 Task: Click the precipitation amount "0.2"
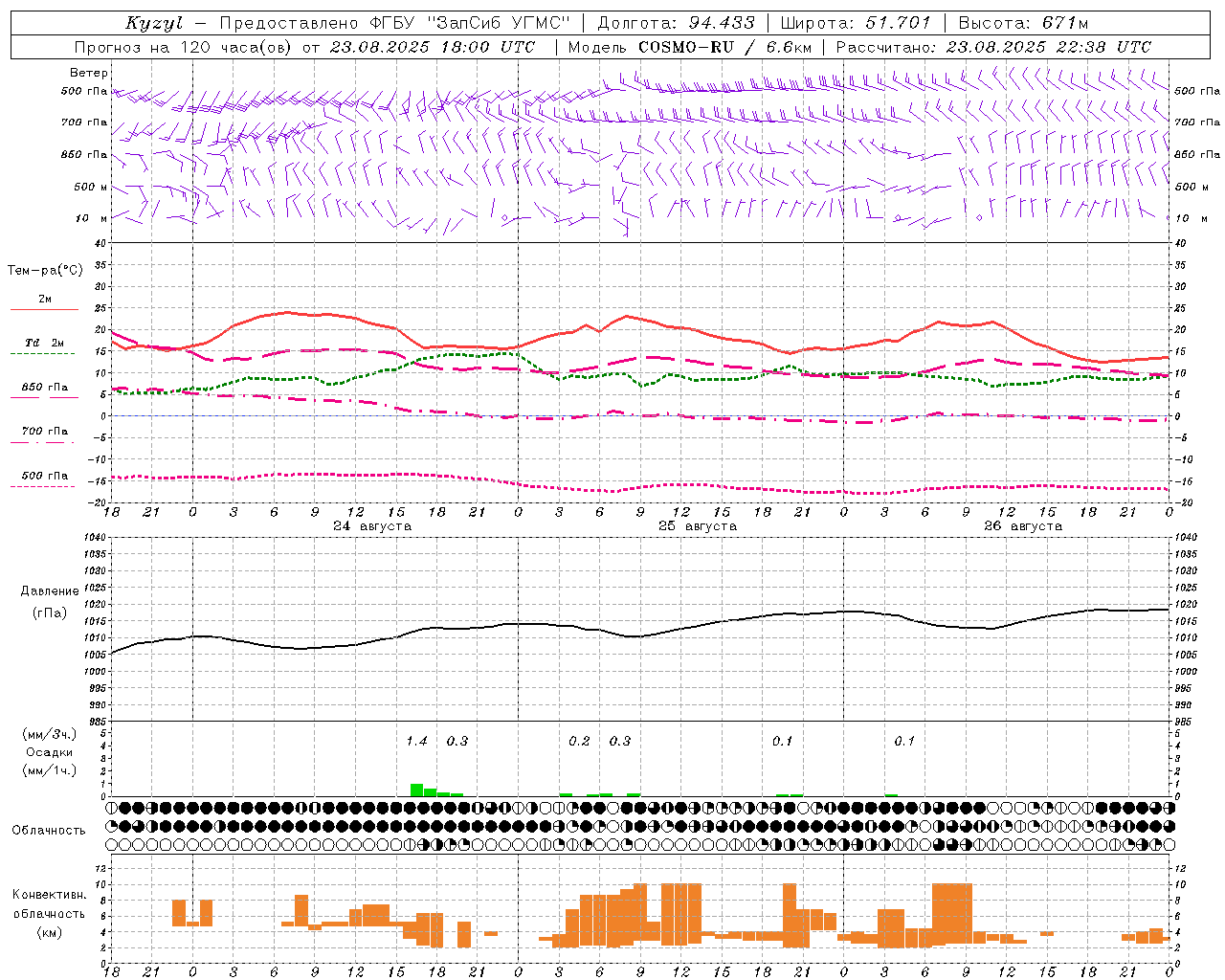[580, 741]
